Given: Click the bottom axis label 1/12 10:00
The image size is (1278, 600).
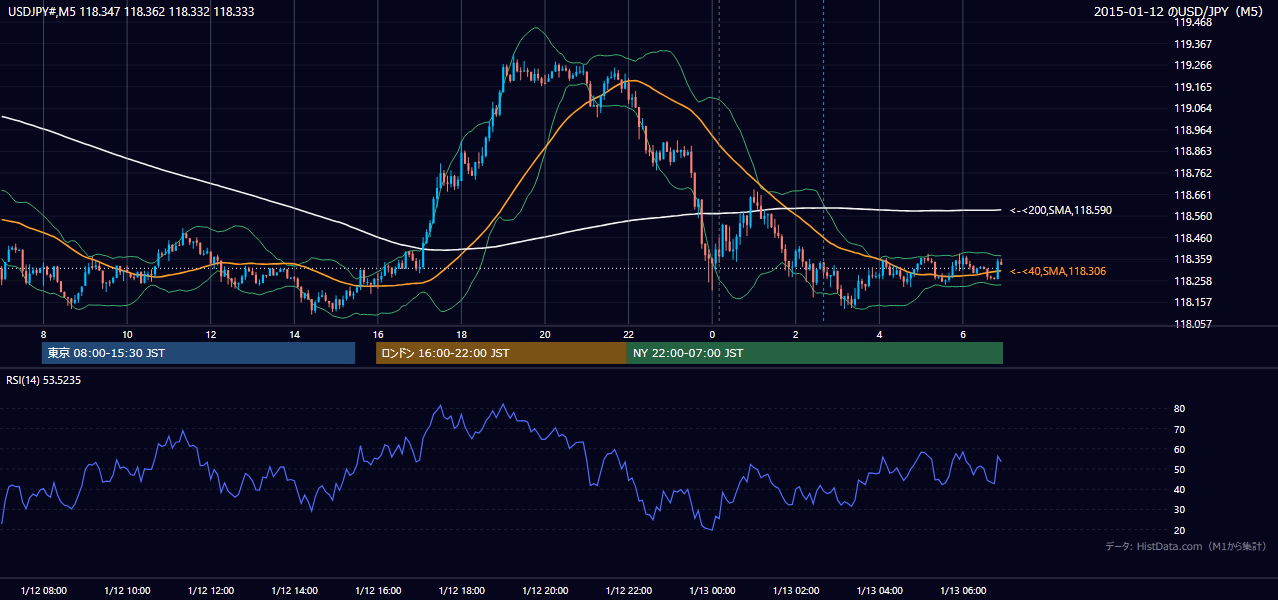Looking at the screenshot, I should click(127, 590).
